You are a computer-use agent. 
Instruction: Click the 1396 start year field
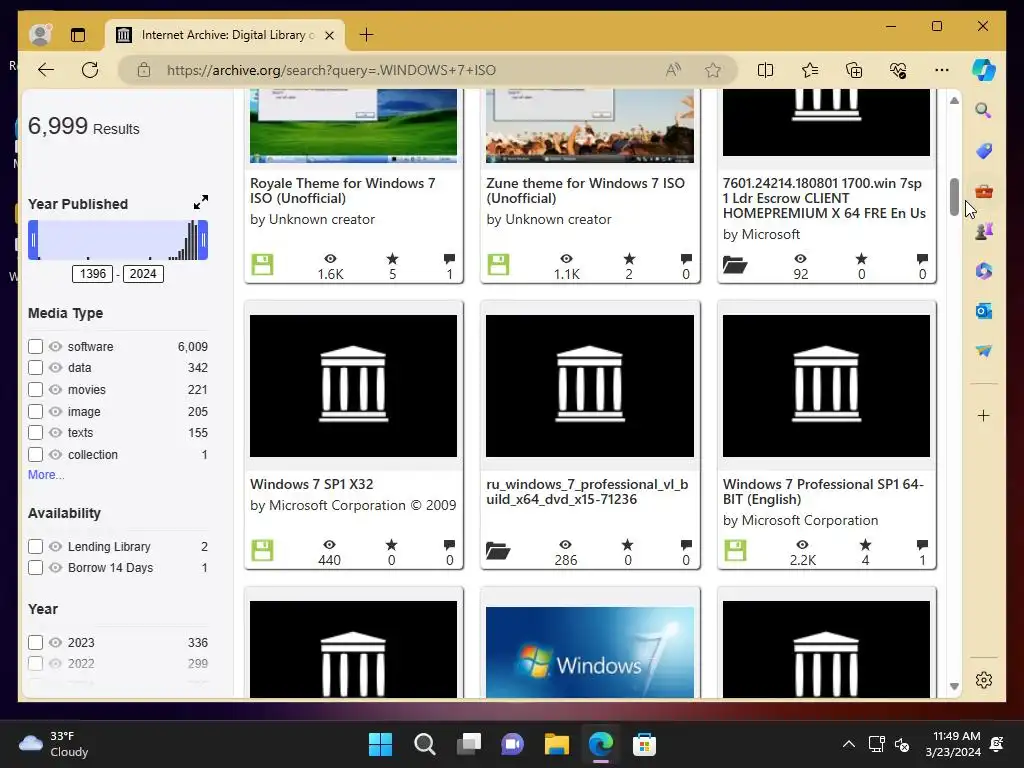click(93, 274)
